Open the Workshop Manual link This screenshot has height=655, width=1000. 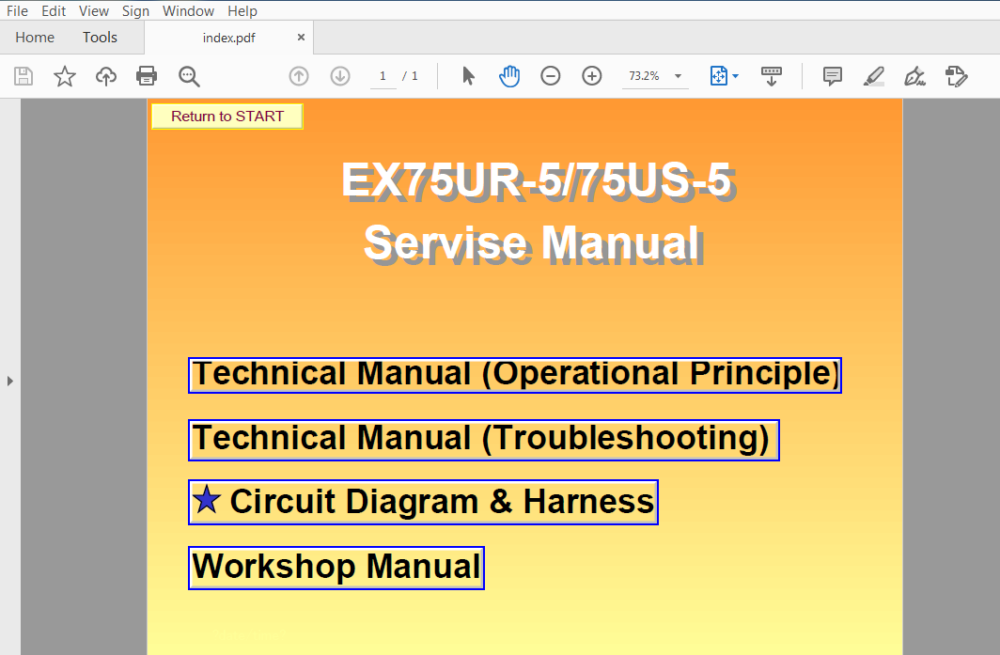point(336,568)
